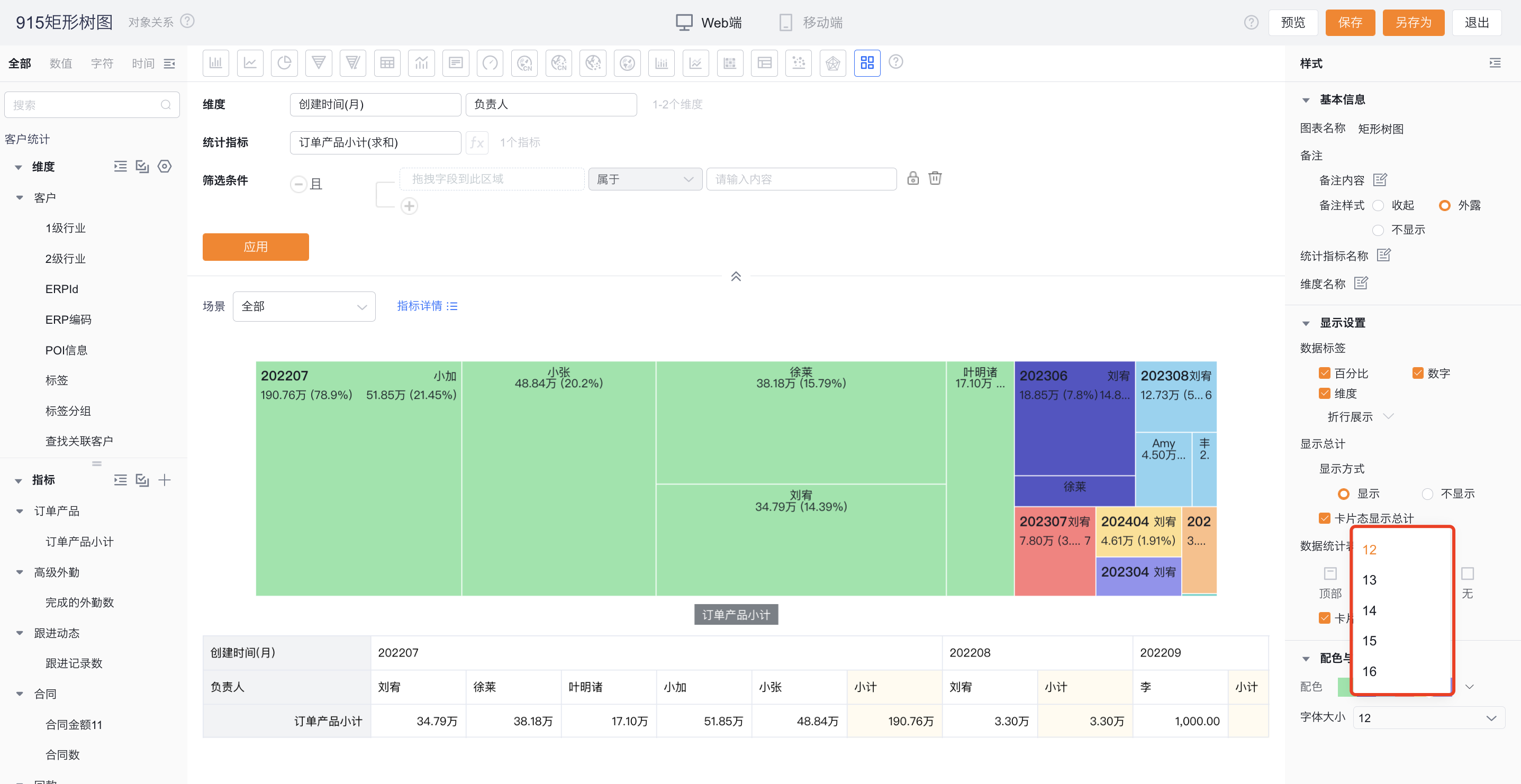Select the treemap chart type icon
1521x784 pixels.
pyautogui.click(x=867, y=62)
